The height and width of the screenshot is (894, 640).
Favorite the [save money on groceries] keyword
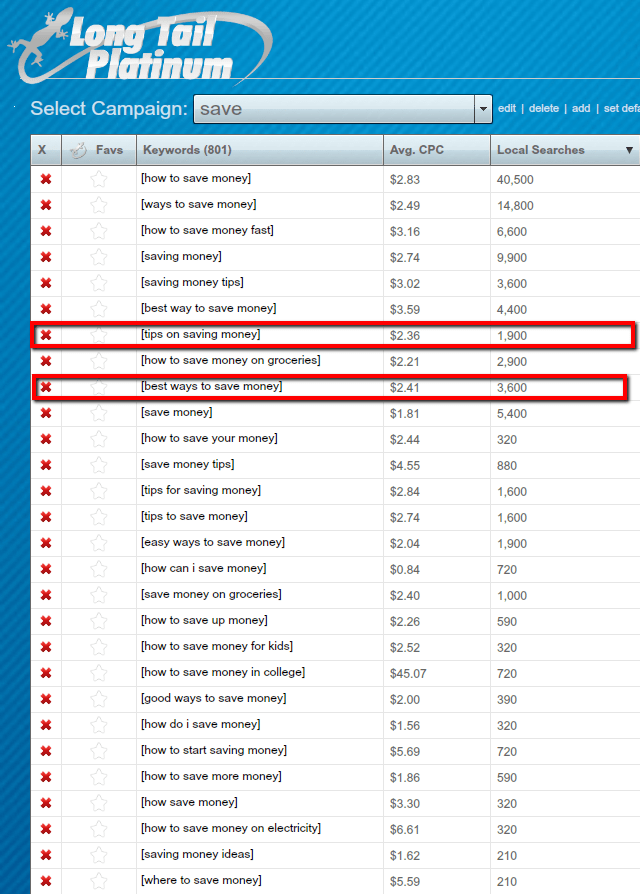[99, 595]
